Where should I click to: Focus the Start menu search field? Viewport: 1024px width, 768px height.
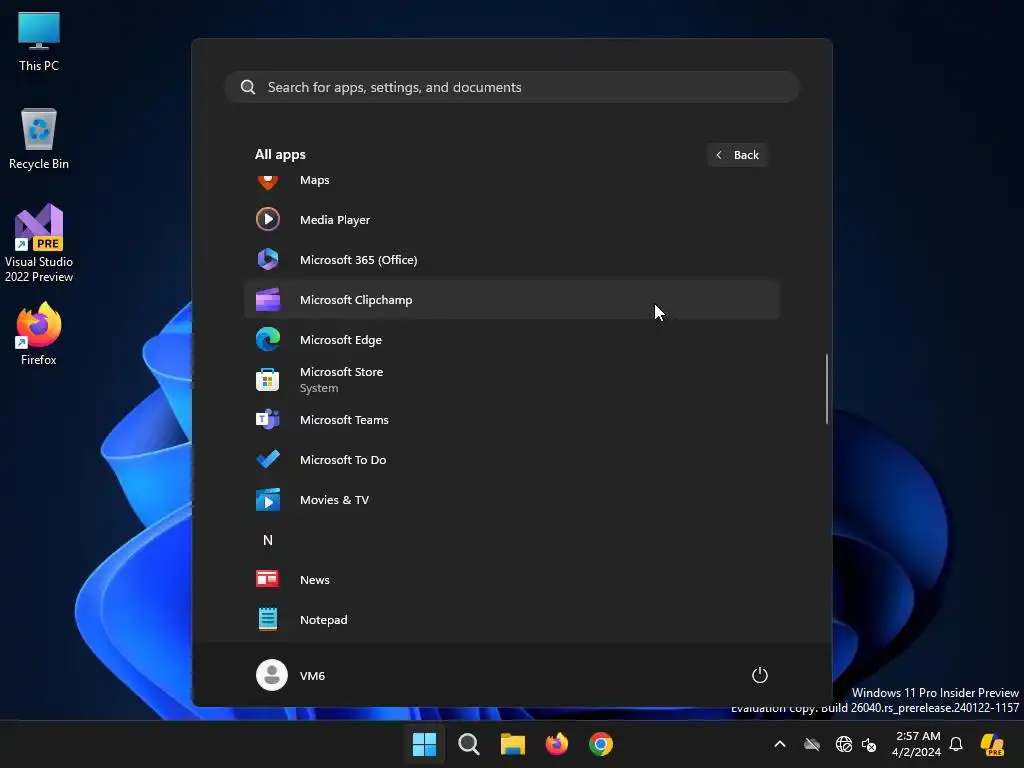pos(512,87)
